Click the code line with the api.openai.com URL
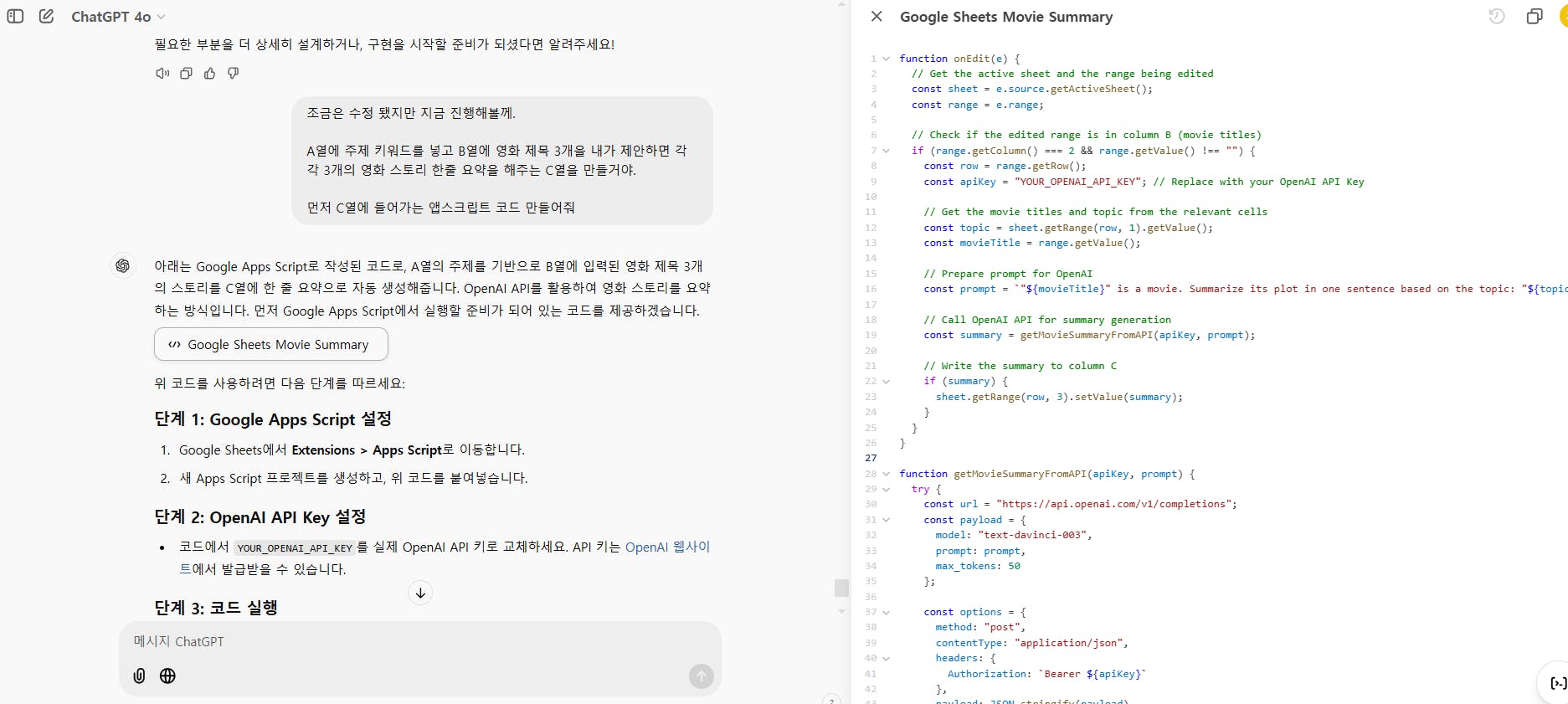Screen dimensions: 1568x704 tap(1080, 504)
